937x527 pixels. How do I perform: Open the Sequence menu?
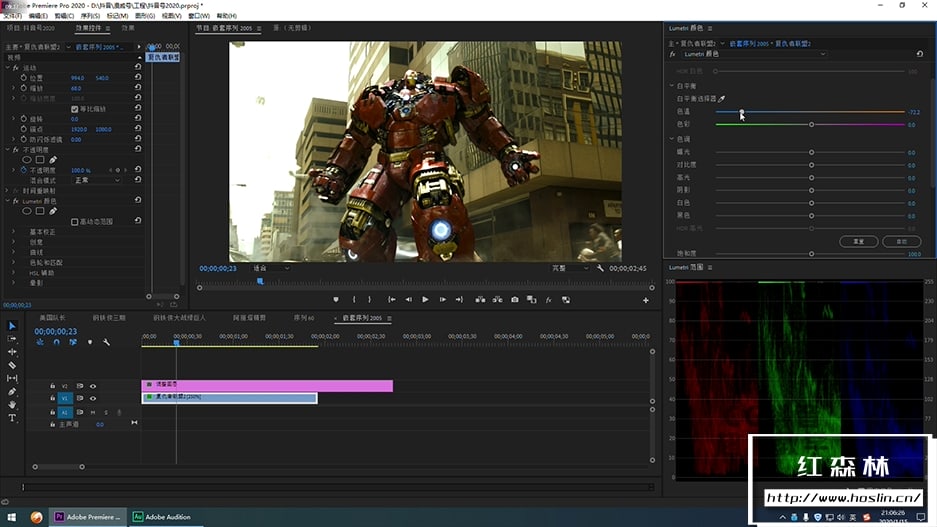(x=90, y=16)
